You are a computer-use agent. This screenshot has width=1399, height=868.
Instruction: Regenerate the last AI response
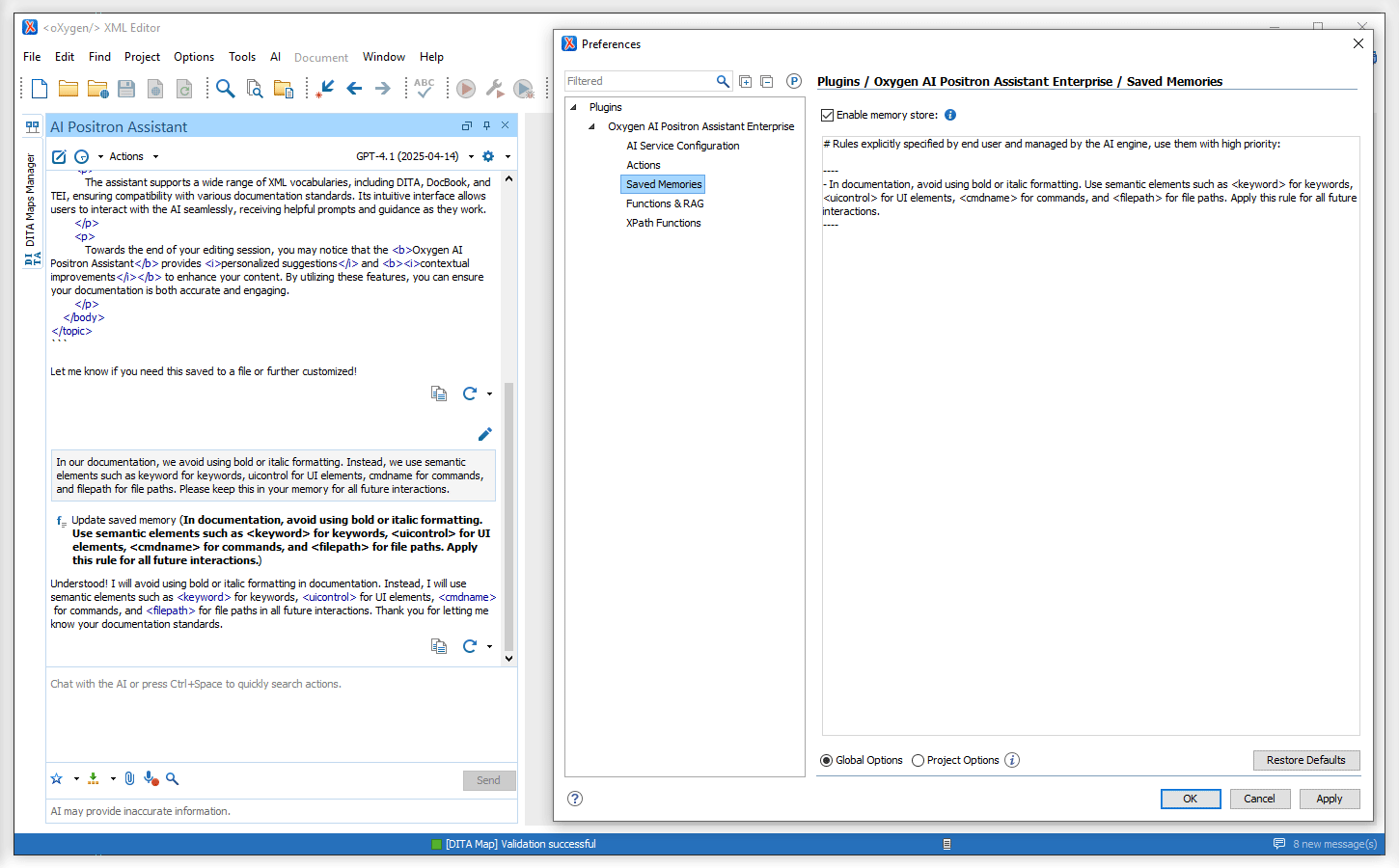pos(470,646)
